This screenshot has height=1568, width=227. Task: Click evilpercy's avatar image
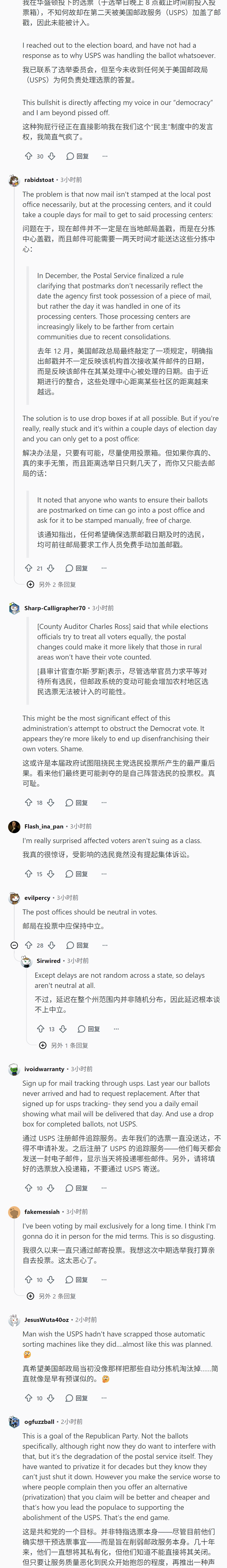14,897
